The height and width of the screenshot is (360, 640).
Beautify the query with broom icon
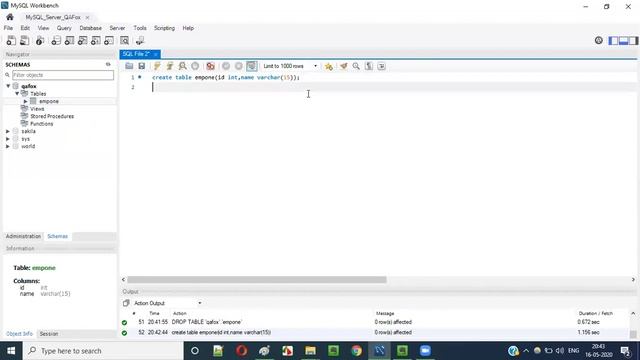tap(343, 66)
